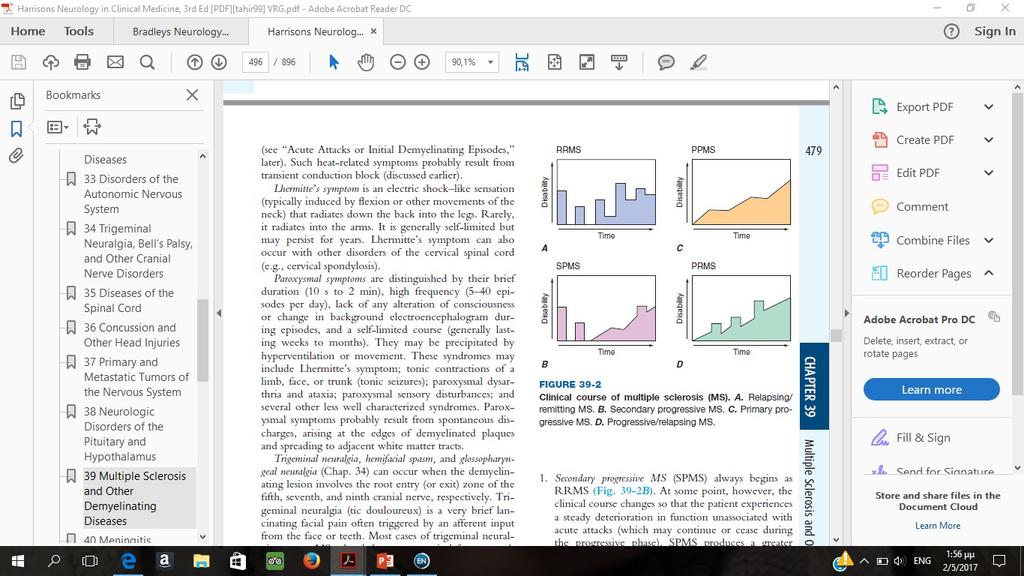Toggle the Bookmarks panel icon
This screenshot has height=576, width=1024.
(17, 129)
